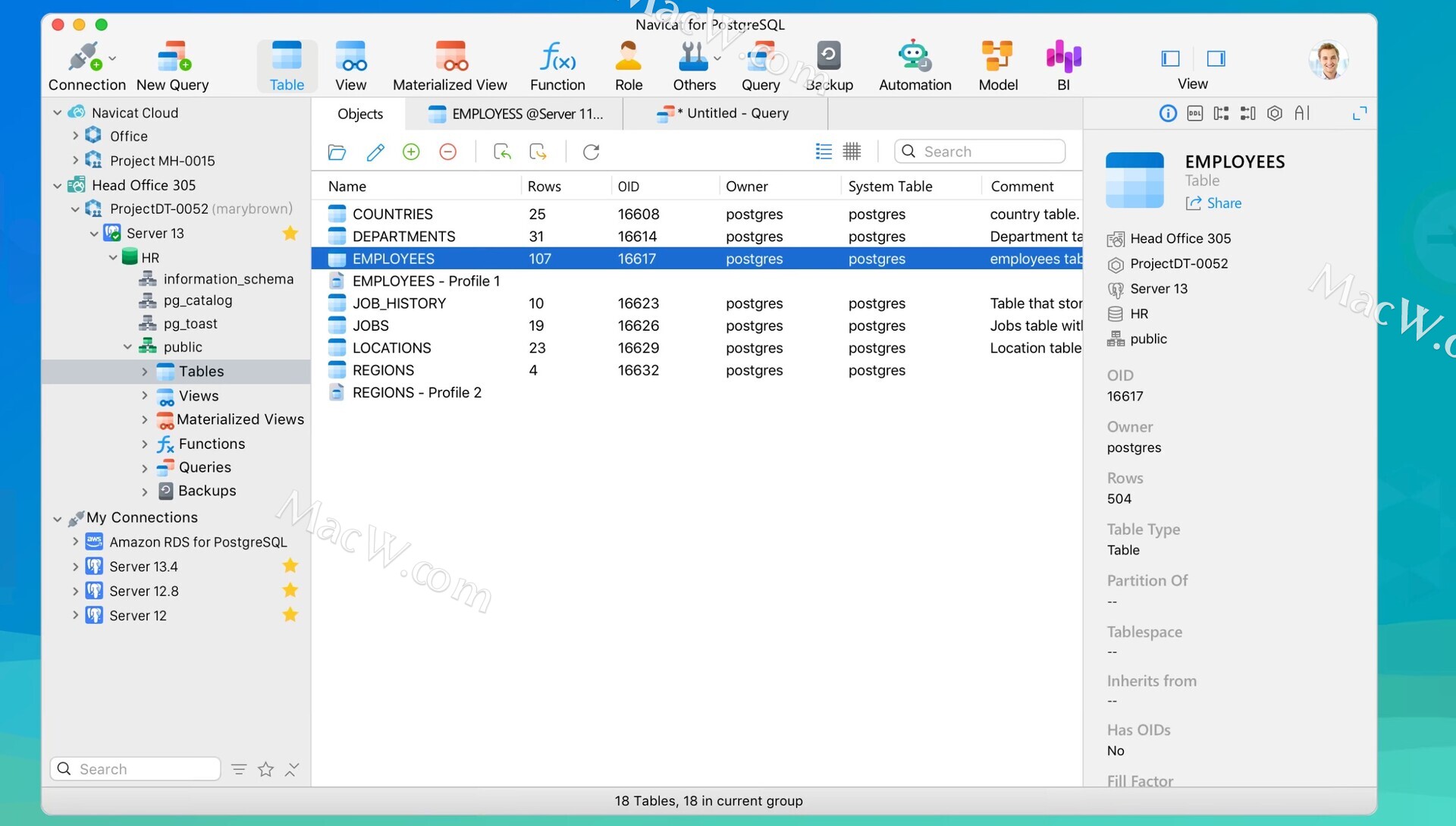Open the Connection dropdown arrow
Image resolution: width=1456 pixels, height=826 pixels.
112,58
